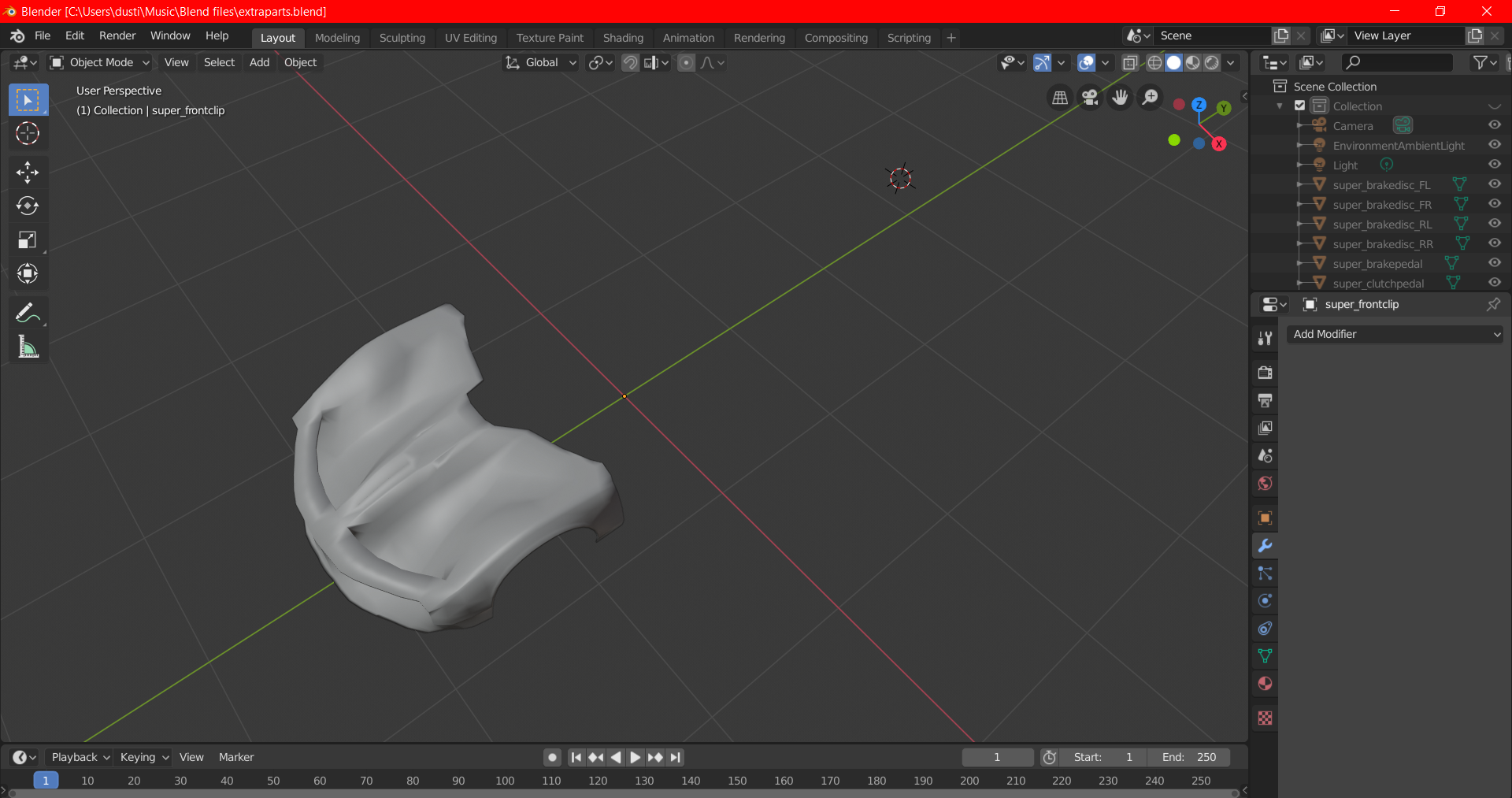Open Output properties tab
The height and width of the screenshot is (798, 1512).
coord(1265,400)
